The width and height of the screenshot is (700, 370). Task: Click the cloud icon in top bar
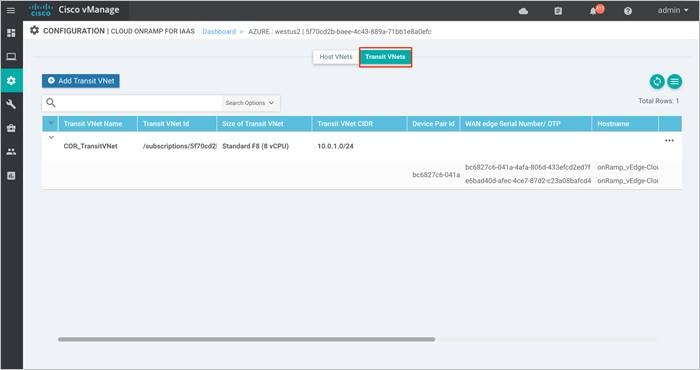point(523,11)
